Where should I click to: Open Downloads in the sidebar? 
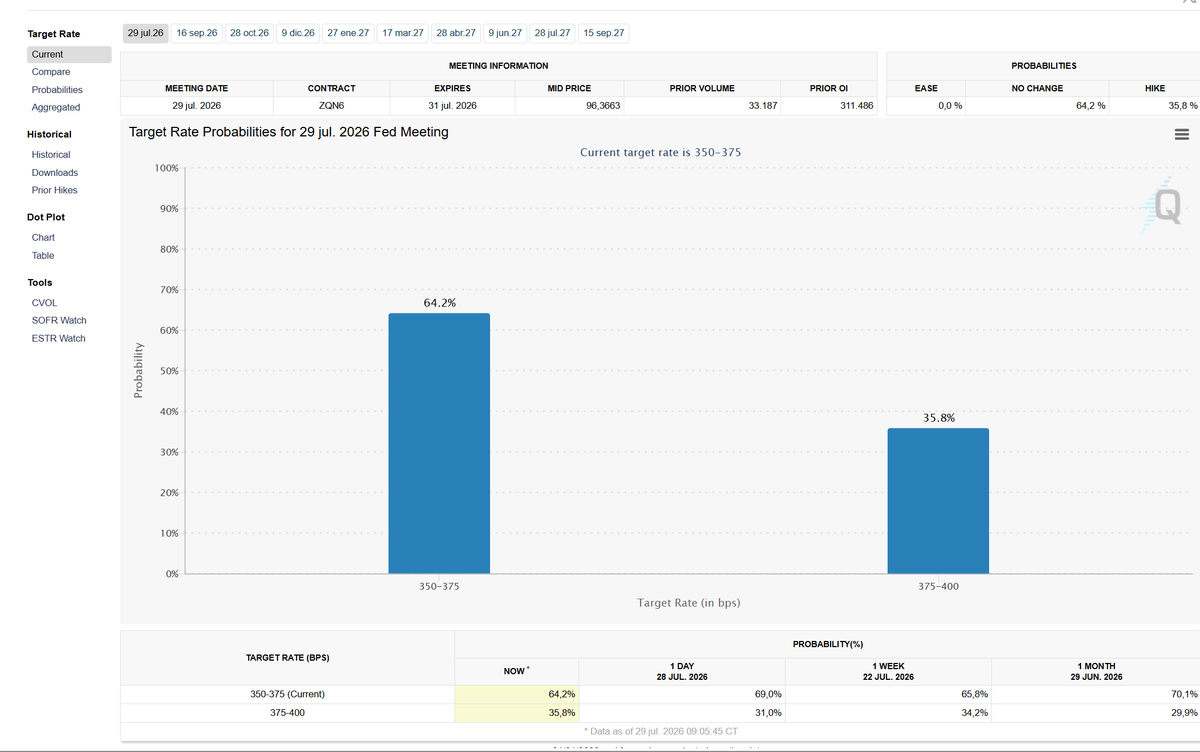tap(55, 173)
